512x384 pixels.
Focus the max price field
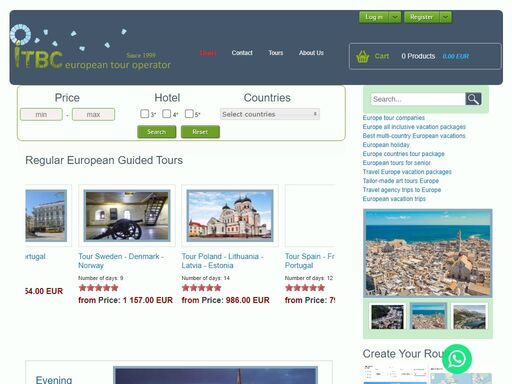[x=93, y=114]
